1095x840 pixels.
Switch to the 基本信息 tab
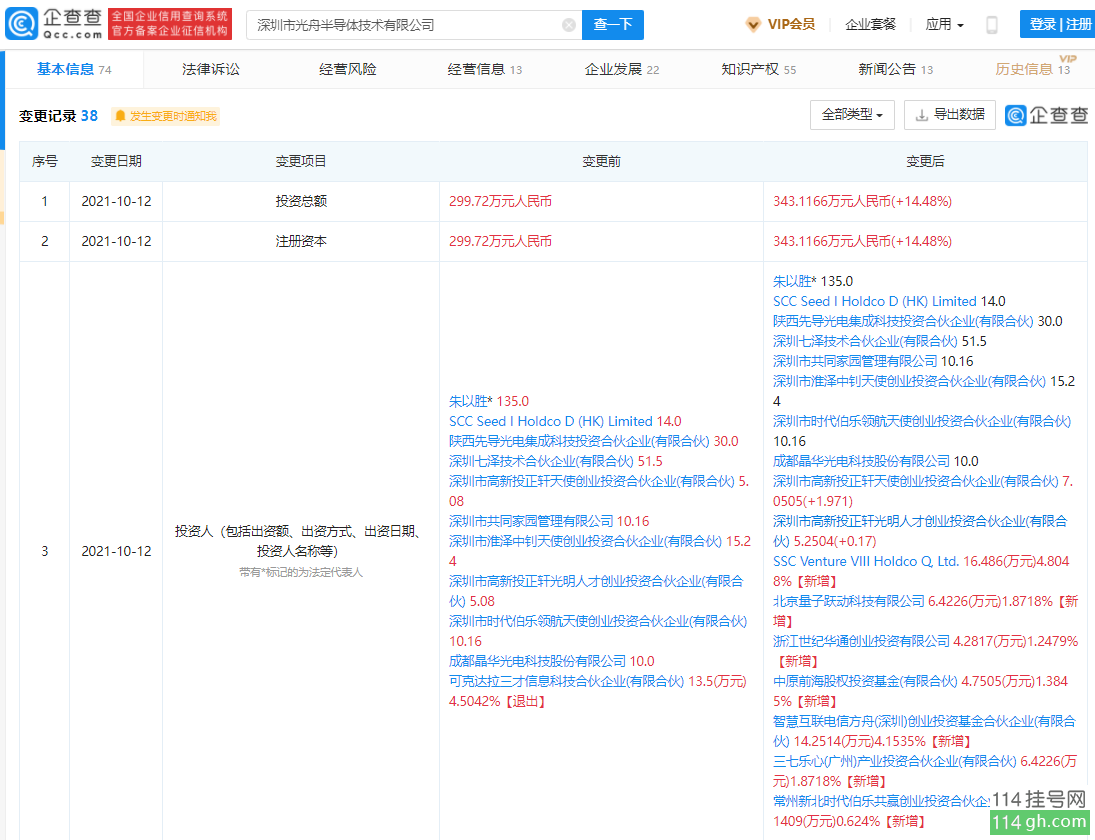click(73, 69)
